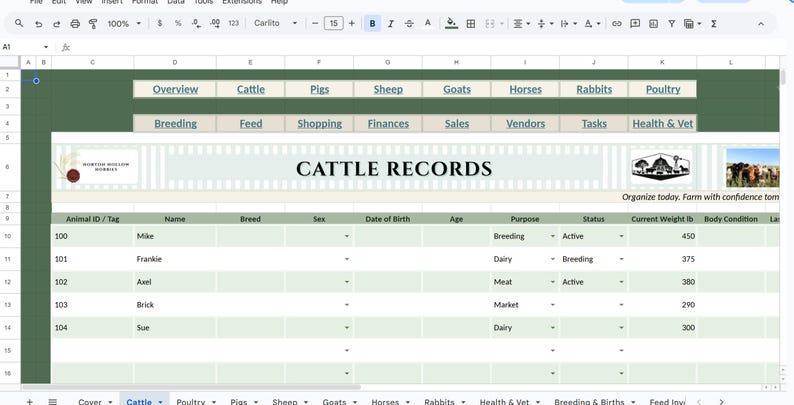The width and height of the screenshot is (794, 405).
Task: Open the Status dropdown in Sue's row
Action: (x=621, y=328)
